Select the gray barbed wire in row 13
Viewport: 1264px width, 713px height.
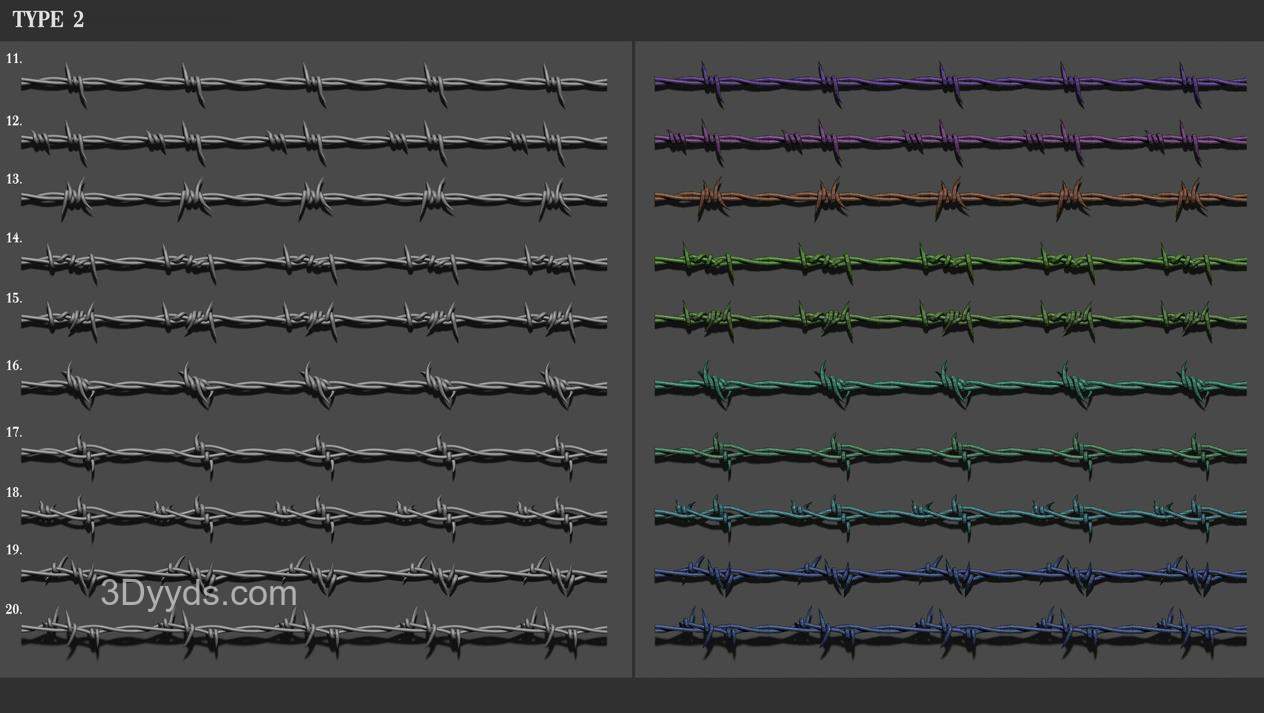[x=314, y=198]
